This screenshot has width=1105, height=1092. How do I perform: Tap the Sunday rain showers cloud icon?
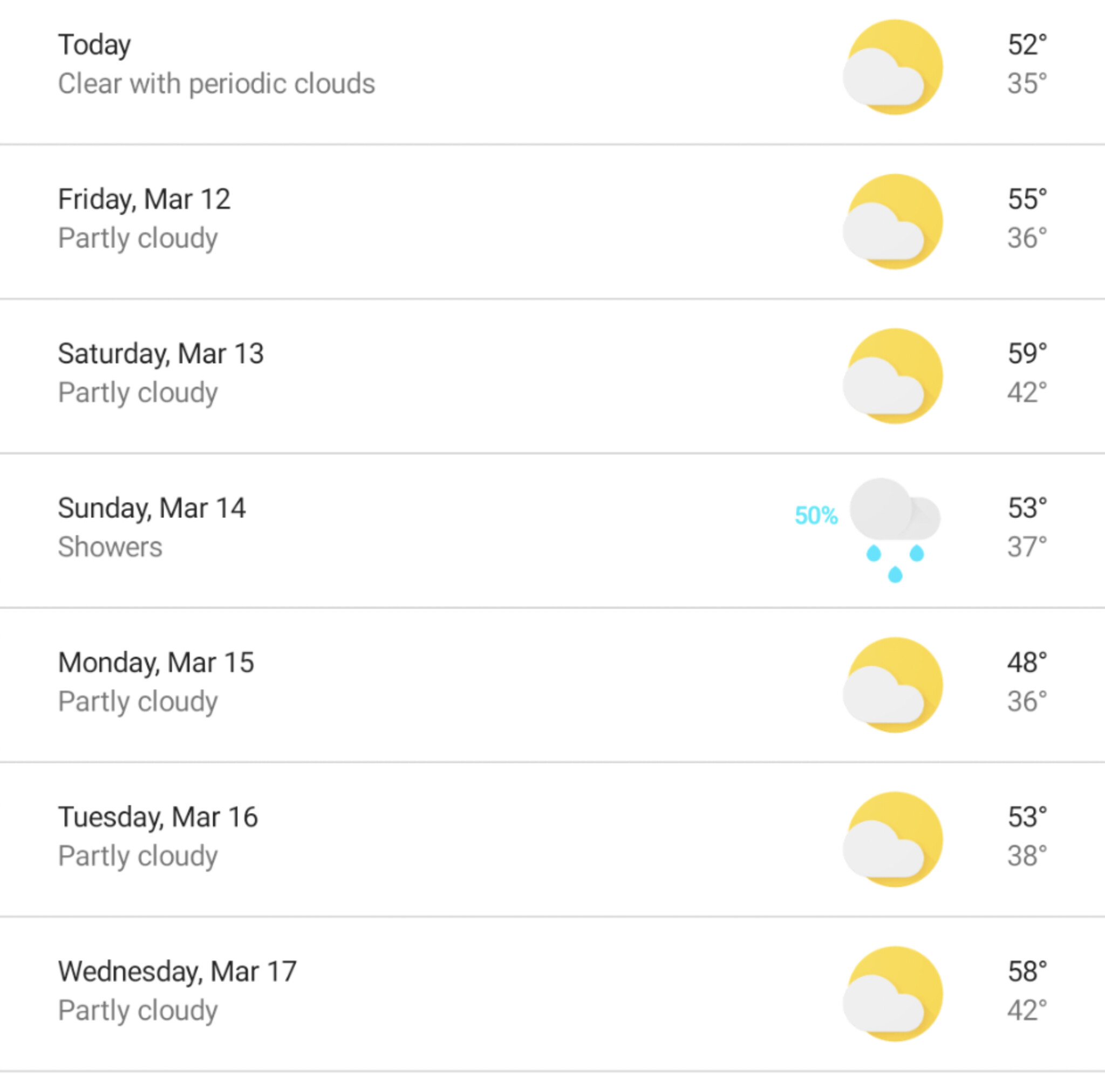click(x=895, y=530)
